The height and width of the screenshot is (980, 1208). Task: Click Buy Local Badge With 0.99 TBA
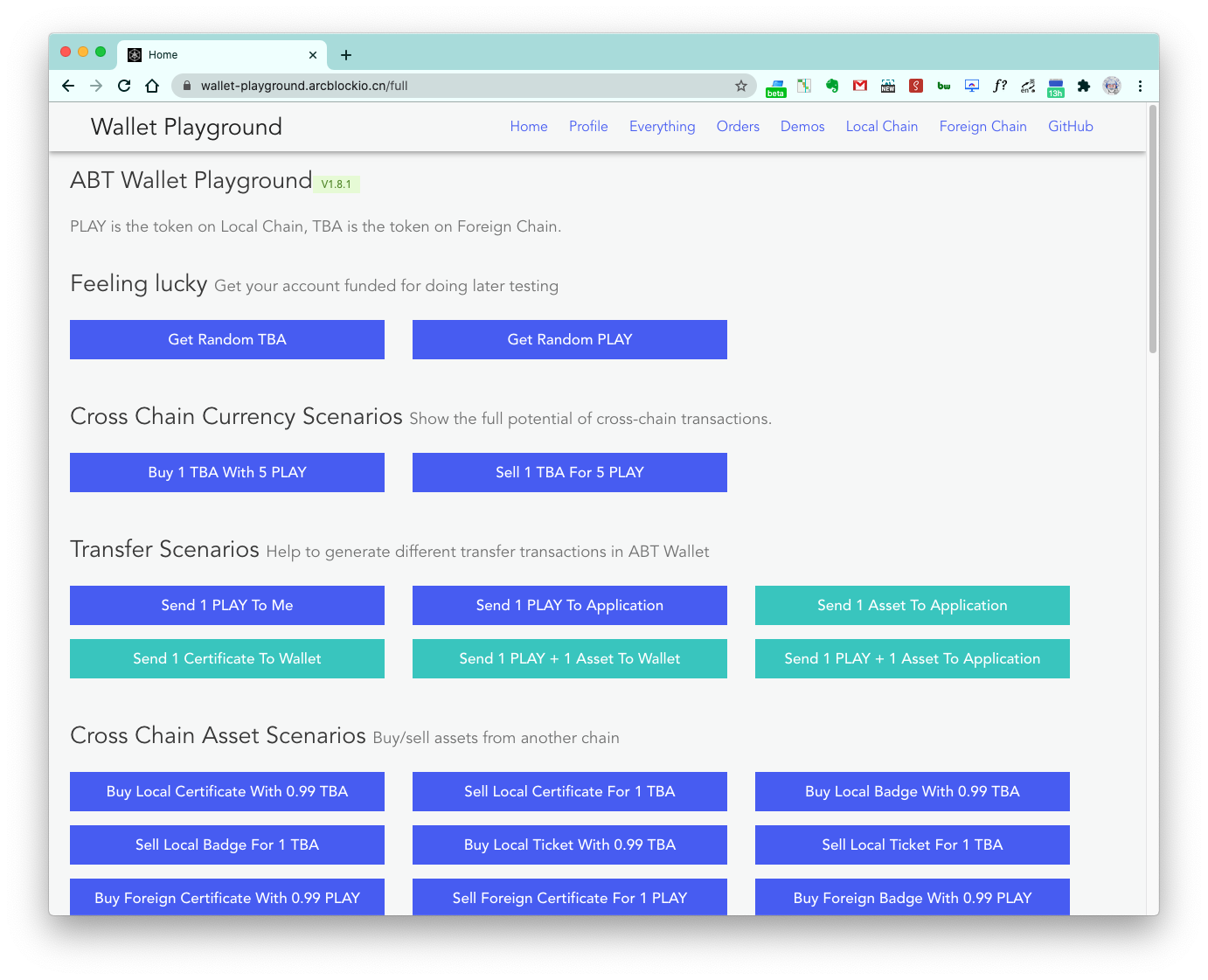pyautogui.click(x=913, y=791)
